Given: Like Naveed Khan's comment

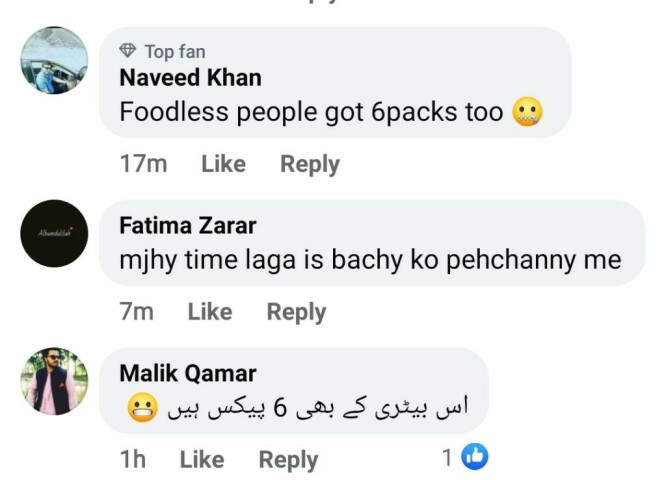Looking at the screenshot, I should [223, 164].
